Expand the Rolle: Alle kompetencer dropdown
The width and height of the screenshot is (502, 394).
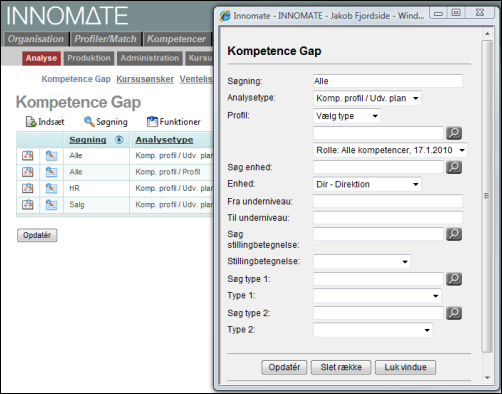pos(390,150)
